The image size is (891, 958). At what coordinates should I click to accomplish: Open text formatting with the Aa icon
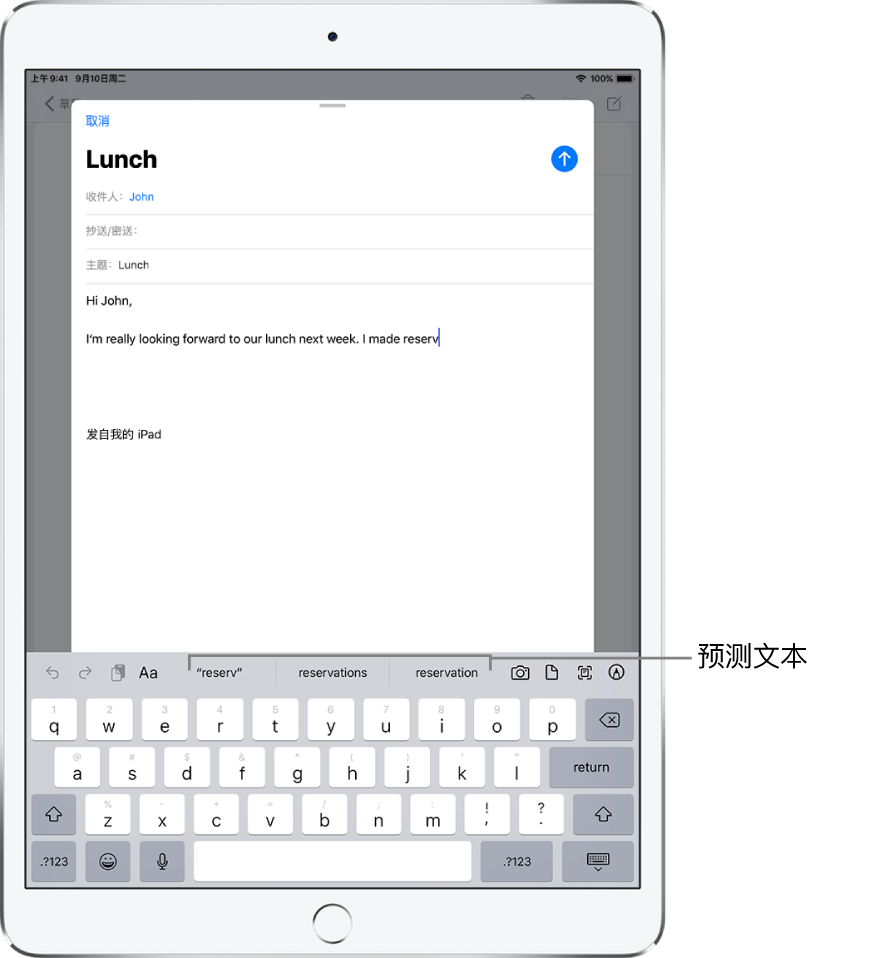[148, 672]
